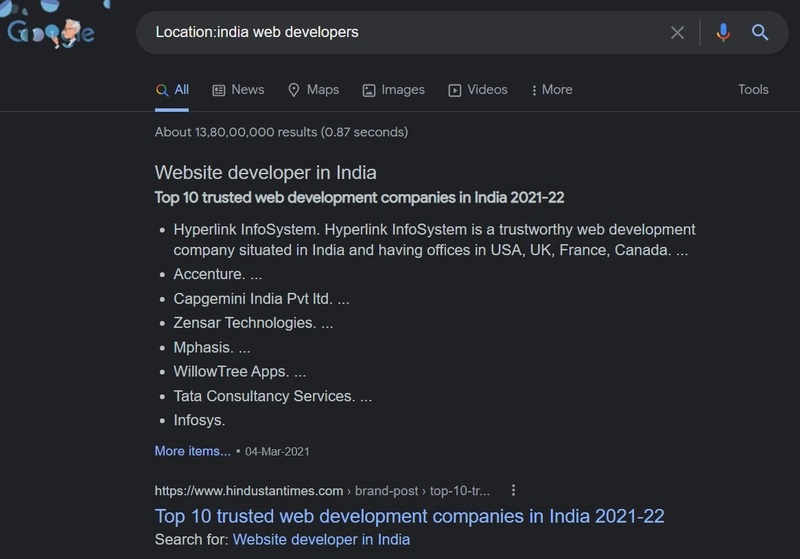Open the Tools filter menu
The height and width of the screenshot is (559, 800).
753,90
